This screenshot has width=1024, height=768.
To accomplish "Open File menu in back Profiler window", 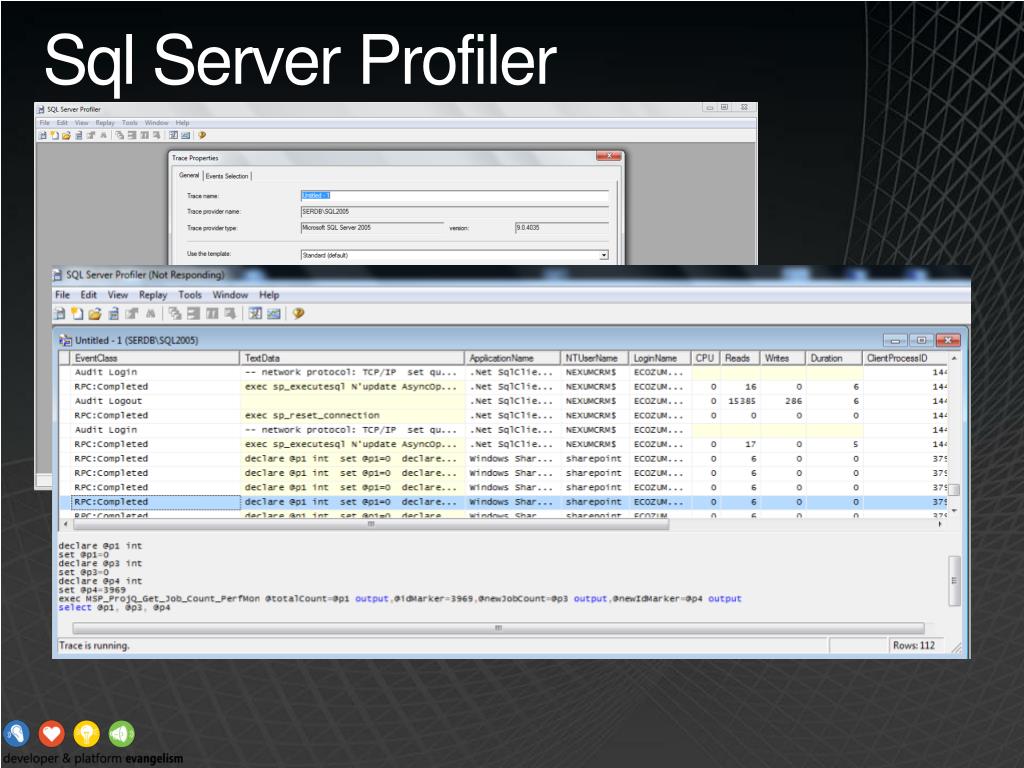I will [x=44, y=123].
